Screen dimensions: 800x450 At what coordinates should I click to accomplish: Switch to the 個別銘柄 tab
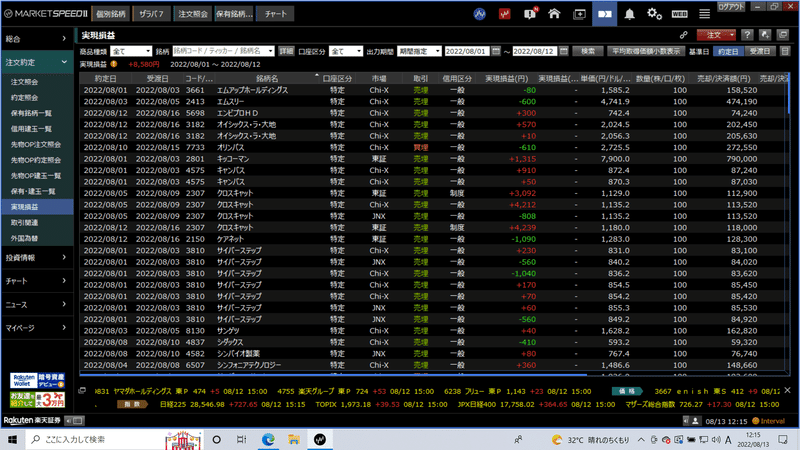(x=111, y=14)
